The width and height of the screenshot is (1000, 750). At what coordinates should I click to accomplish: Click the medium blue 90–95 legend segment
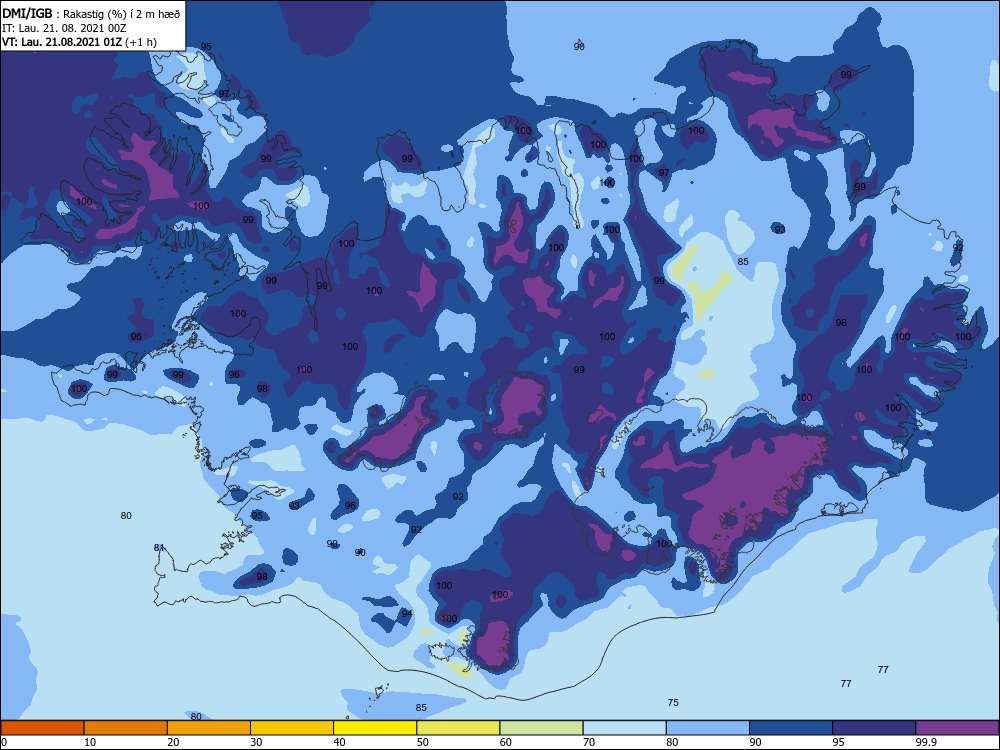pyautogui.click(x=791, y=728)
